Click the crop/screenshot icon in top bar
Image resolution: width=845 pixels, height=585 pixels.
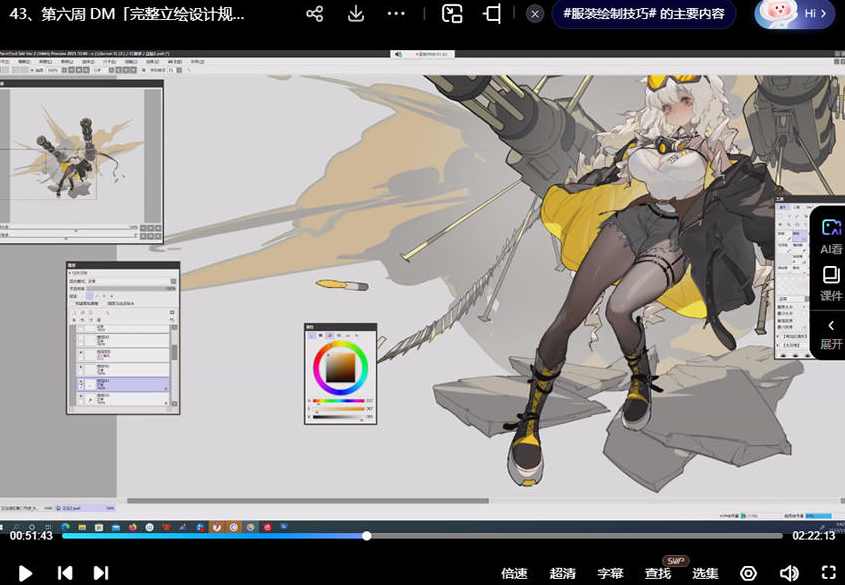pos(492,14)
